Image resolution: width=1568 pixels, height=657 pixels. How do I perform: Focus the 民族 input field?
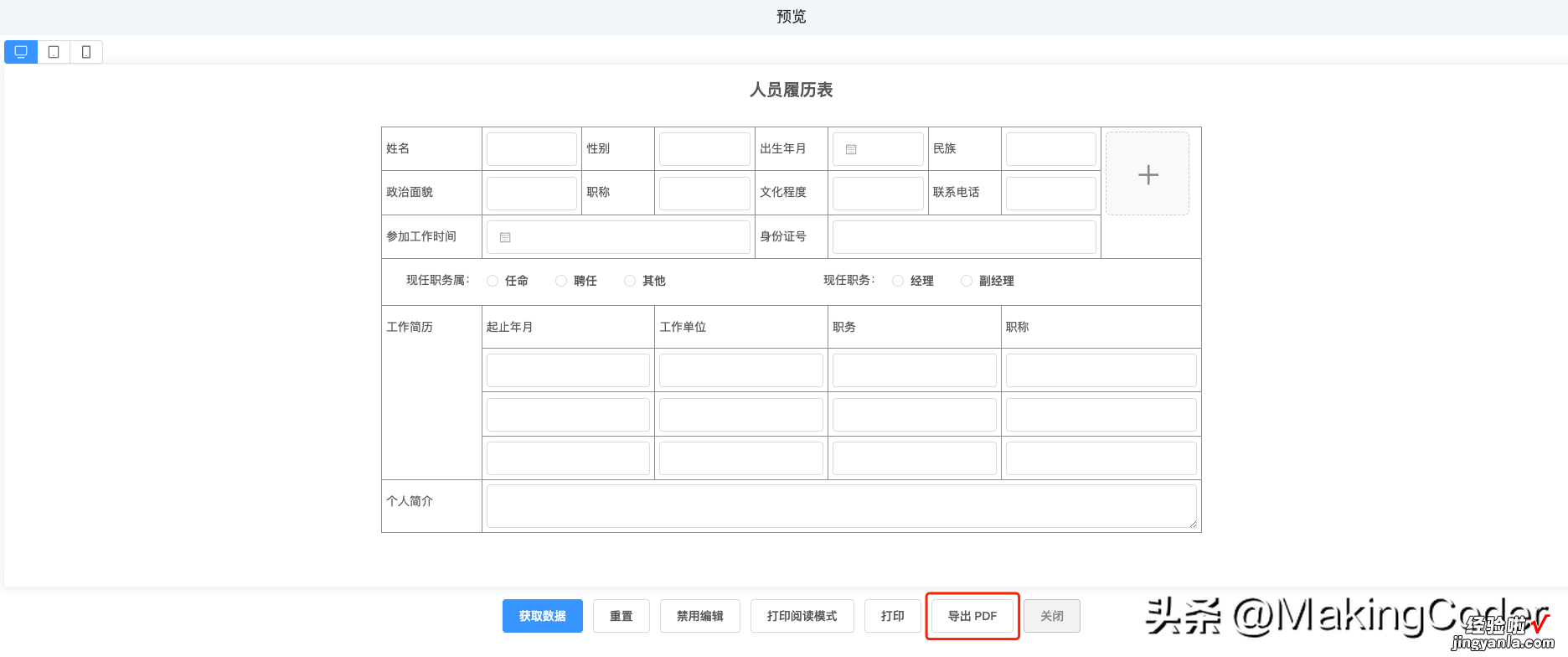(x=1051, y=149)
